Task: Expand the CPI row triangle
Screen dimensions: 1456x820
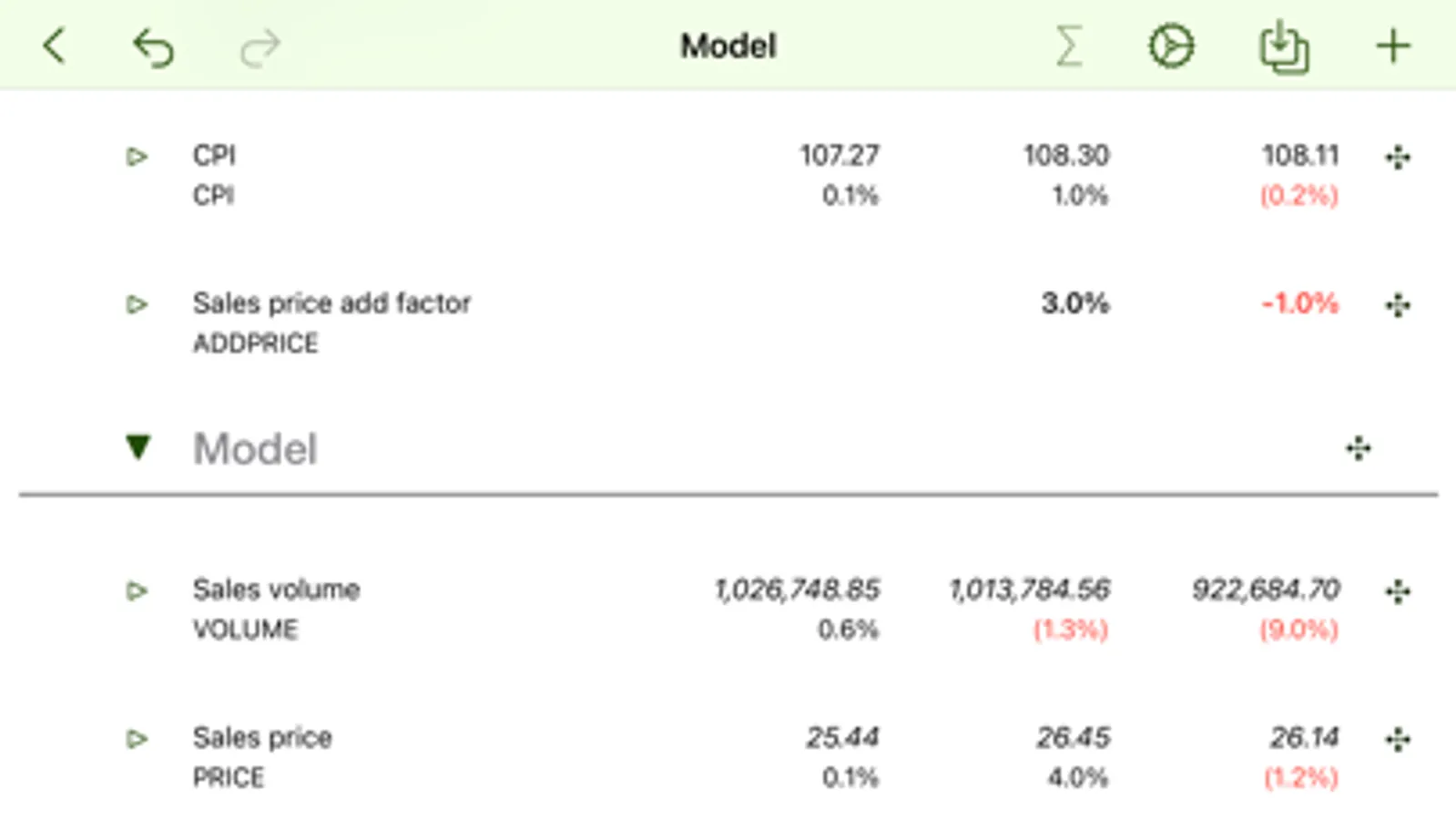Action: pos(137,157)
